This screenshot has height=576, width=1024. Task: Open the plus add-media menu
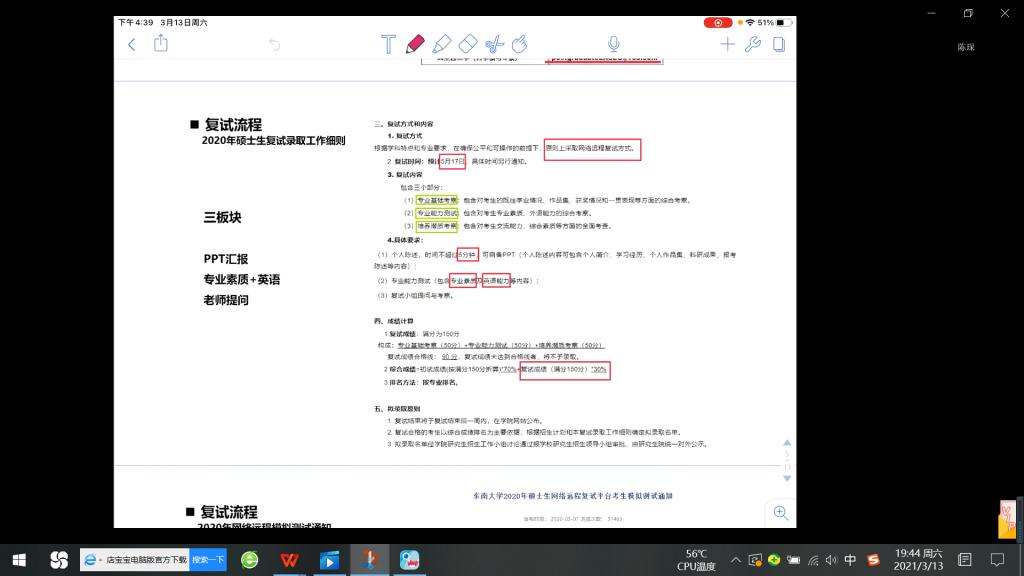tap(727, 44)
